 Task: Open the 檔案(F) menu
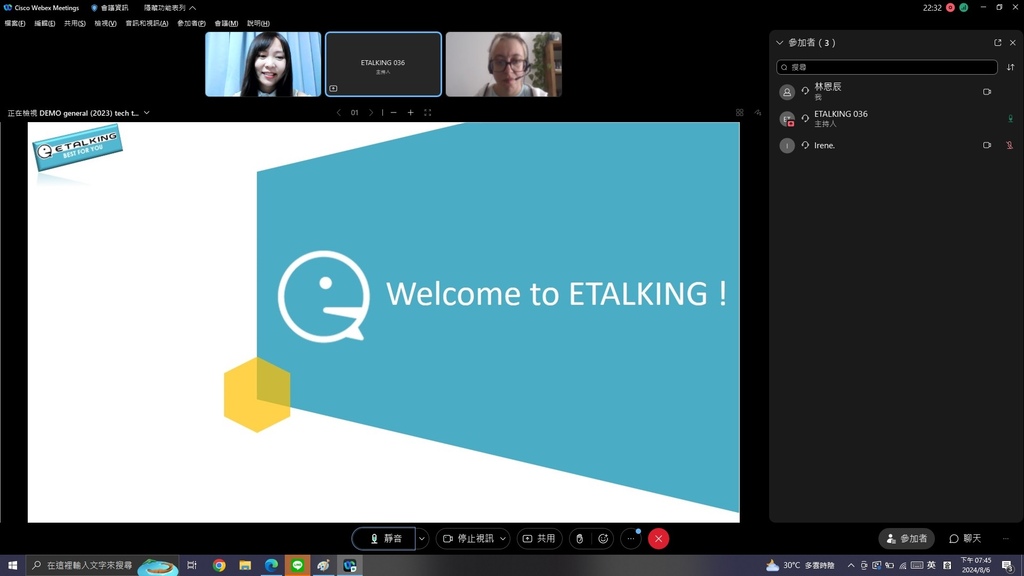click(15, 24)
